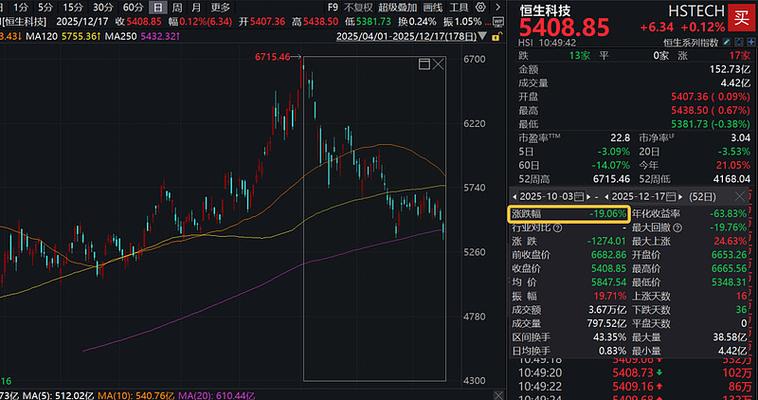Click the 60日 -14.07% return value
Screen dimensions: 758x400
coord(611,165)
